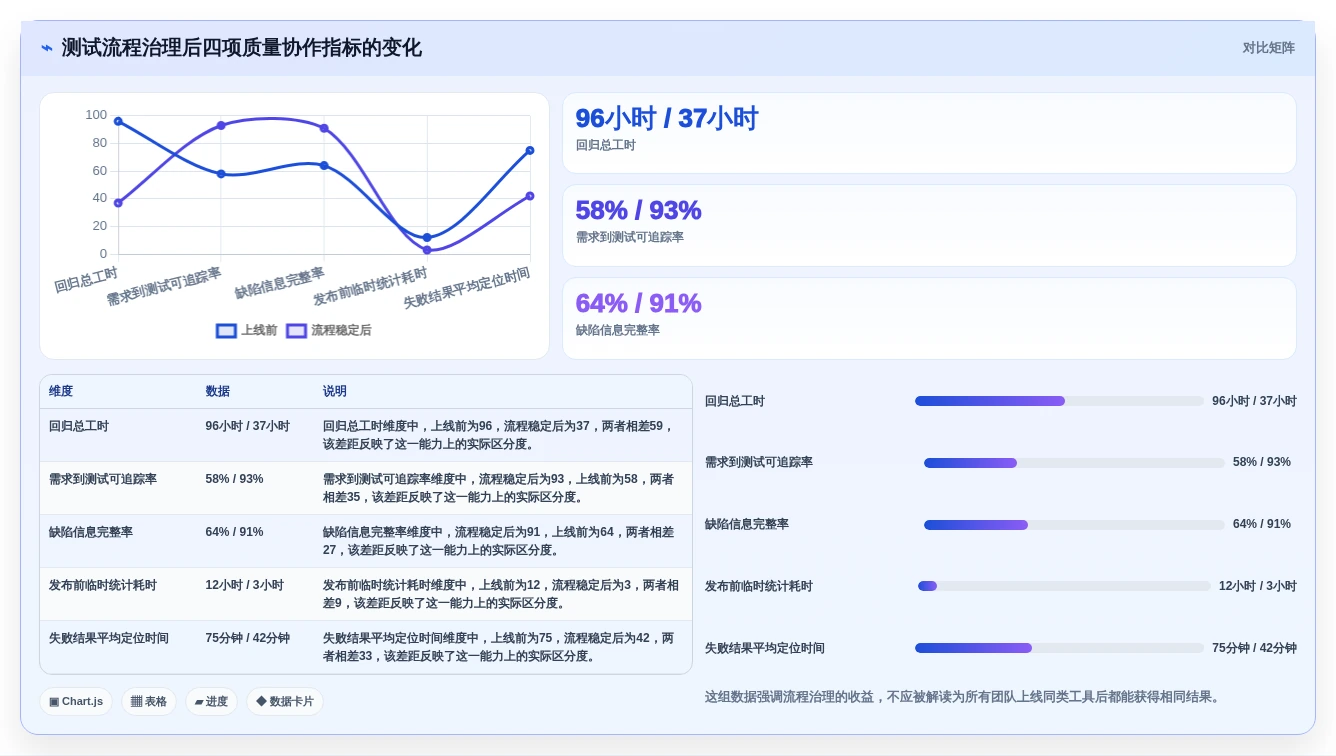Toggle the 上线前 legend swatch
Viewport: 1336px width, 756px height.
click(226, 330)
